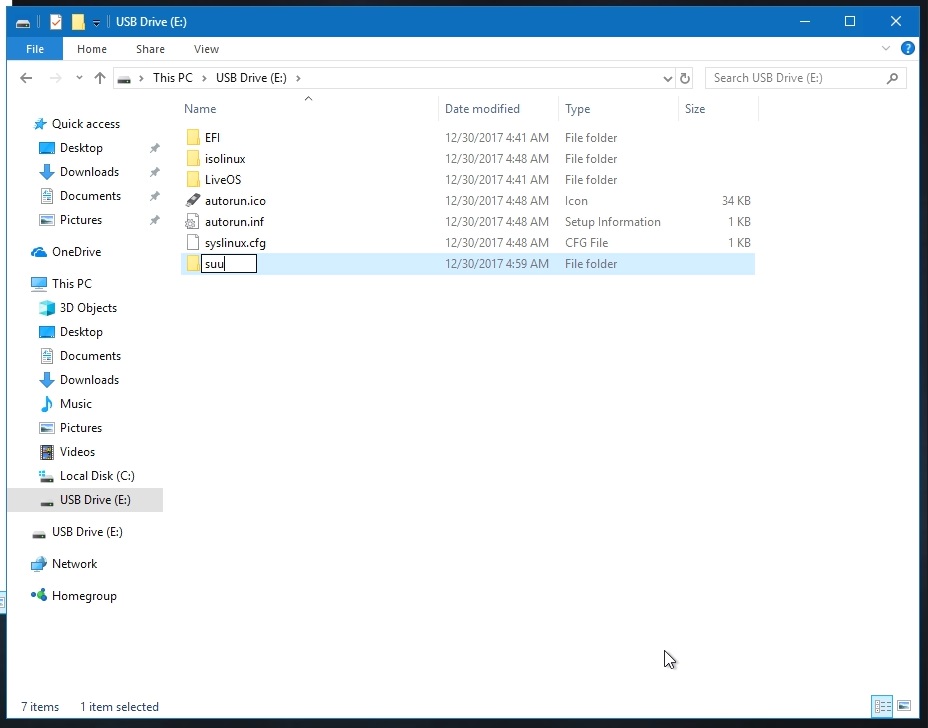The width and height of the screenshot is (928, 728).
Task: Switch to the View ribbon tab
Action: point(206,49)
